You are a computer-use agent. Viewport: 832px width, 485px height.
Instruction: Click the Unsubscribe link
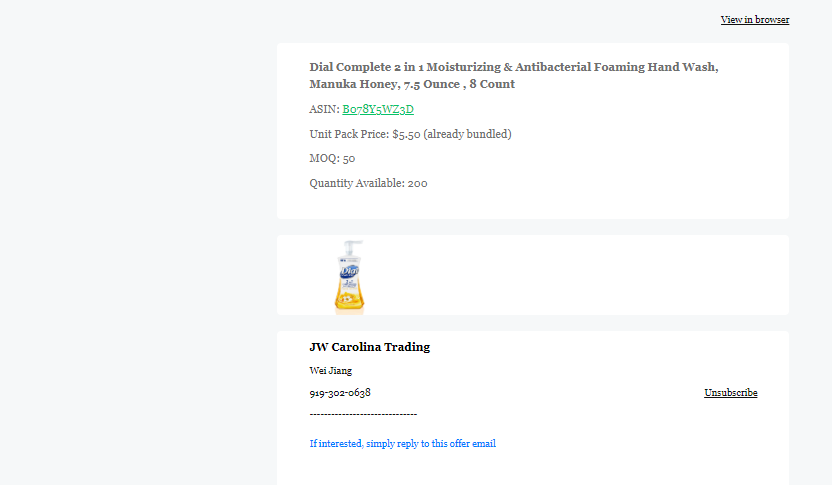click(x=731, y=393)
